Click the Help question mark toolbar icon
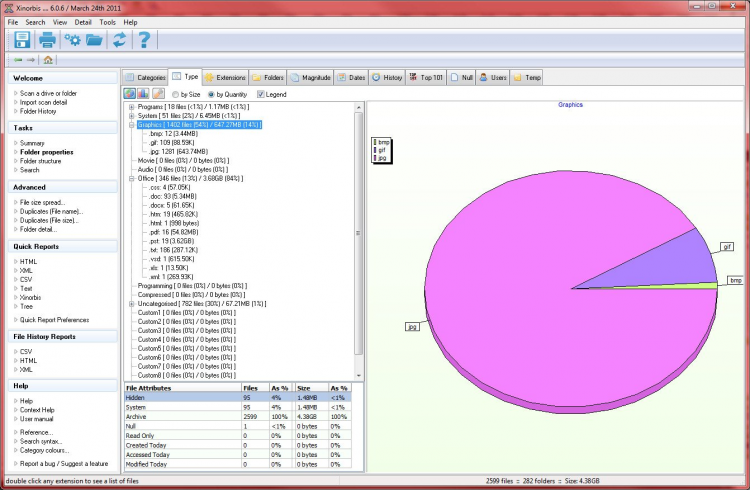The width and height of the screenshot is (750, 490). pyautogui.click(x=144, y=40)
